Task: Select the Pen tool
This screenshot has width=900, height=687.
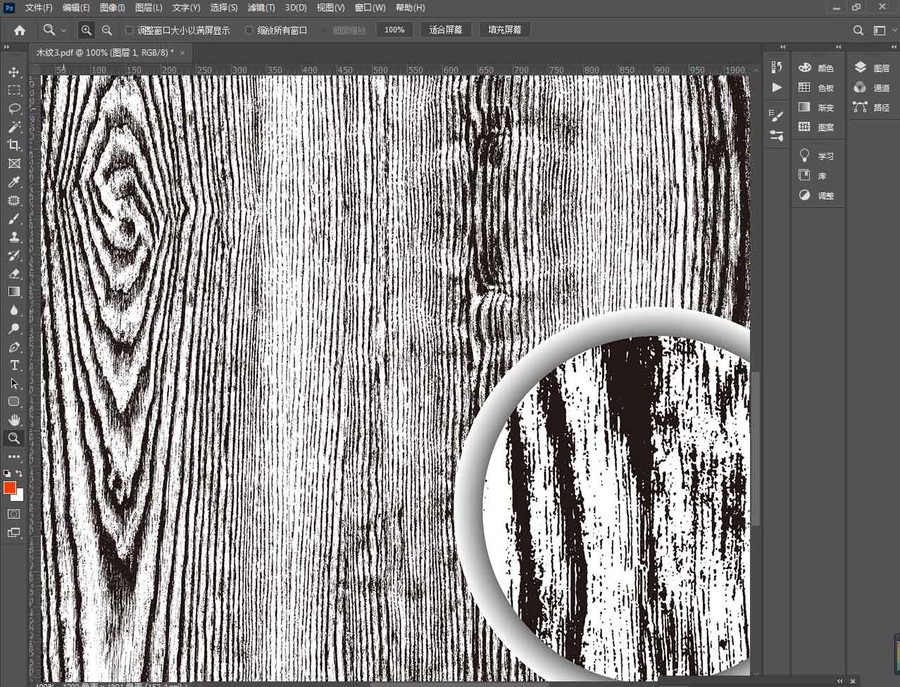Action: point(14,347)
